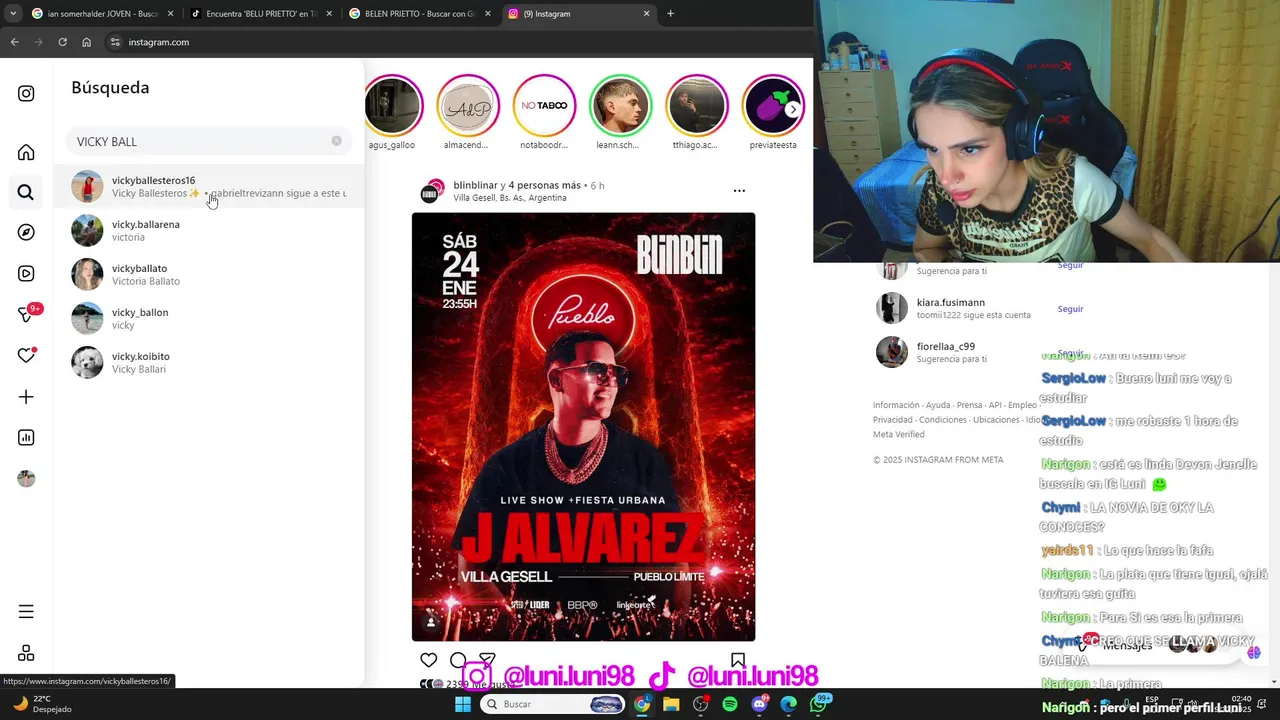This screenshot has width=1280, height=720.
Task: Open Discord from the taskbar
Action: click(759, 704)
